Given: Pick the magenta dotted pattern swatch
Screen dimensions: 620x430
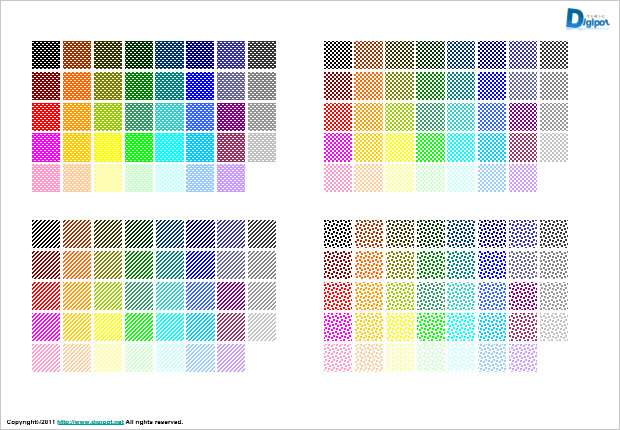Looking at the screenshot, I should (338, 326).
